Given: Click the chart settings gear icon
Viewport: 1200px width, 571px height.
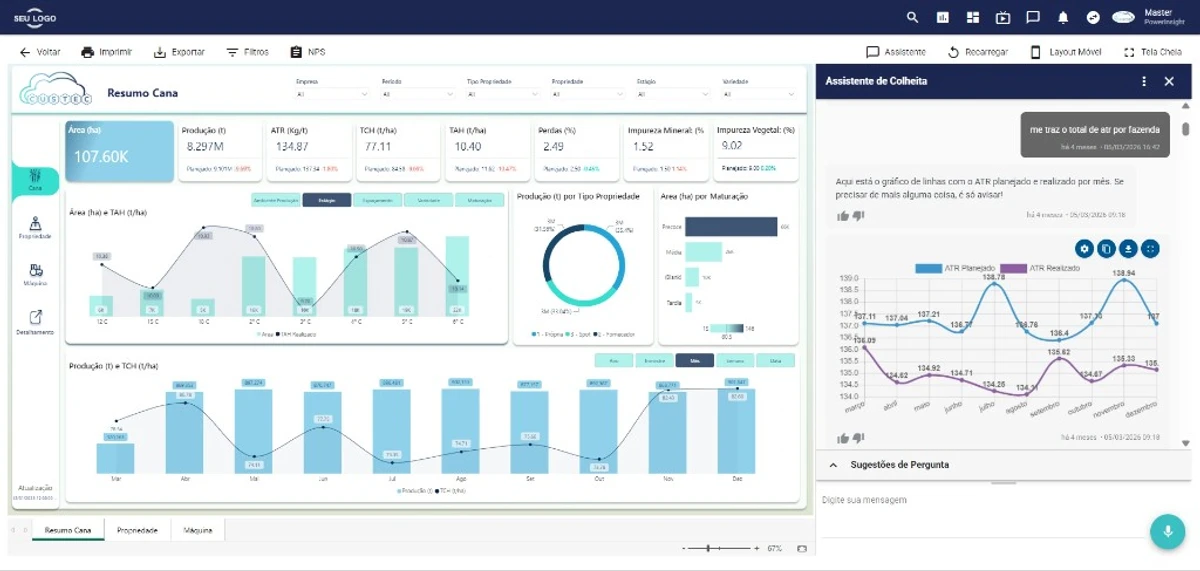Looking at the screenshot, I should click(1084, 248).
